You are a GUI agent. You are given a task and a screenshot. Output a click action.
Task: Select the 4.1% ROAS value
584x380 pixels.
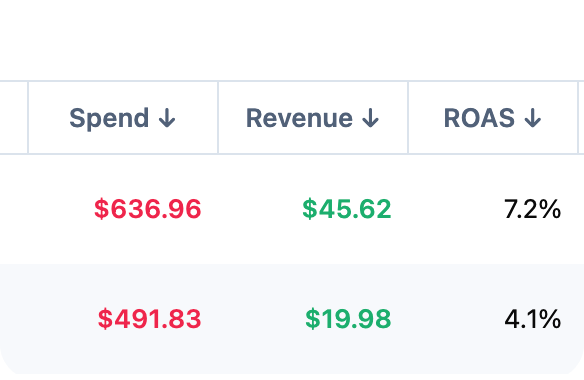coord(532,319)
